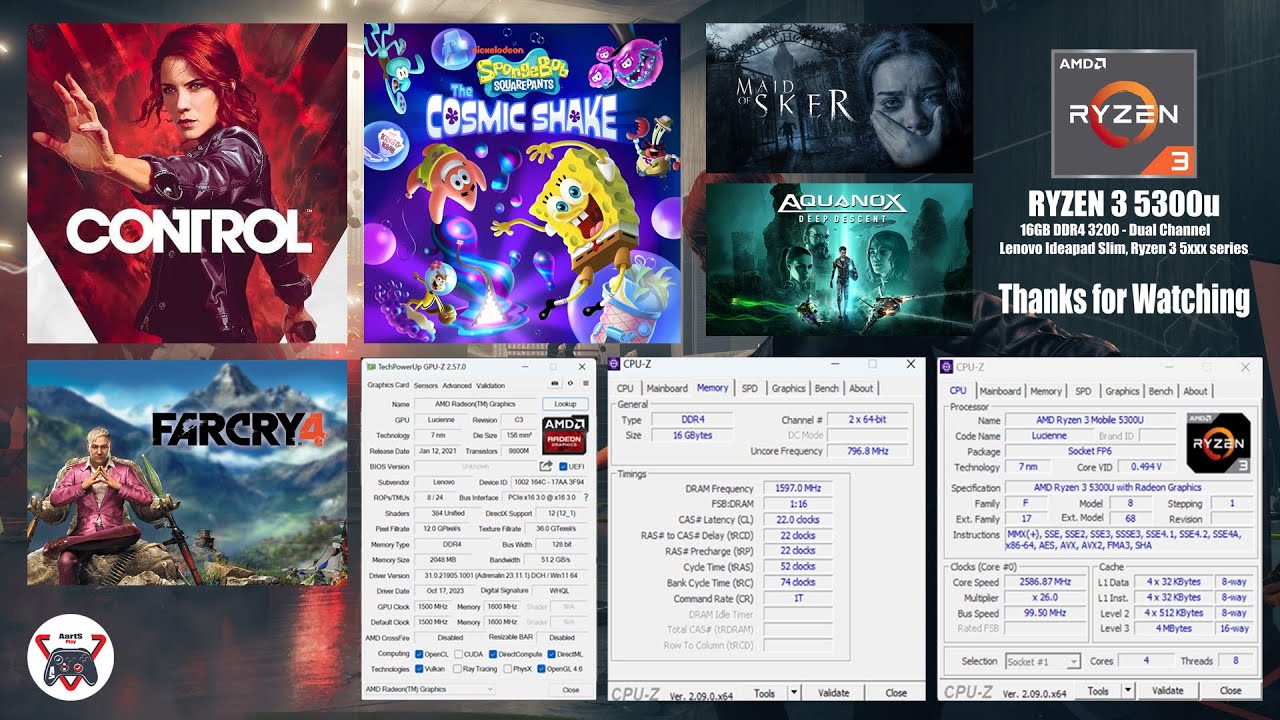Enable the CUDA checkbox
This screenshot has height=720, width=1280.
coord(457,654)
